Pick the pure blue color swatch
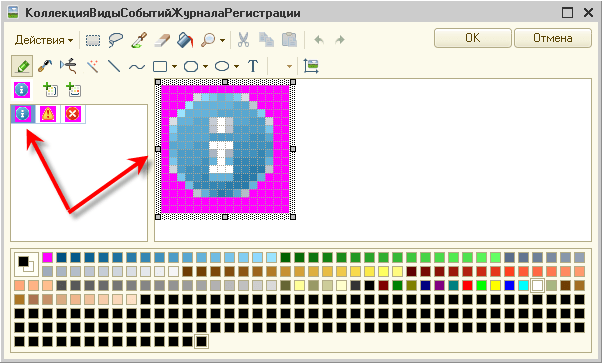This screenshot has width=602, height=363. [x=509, y=285]
